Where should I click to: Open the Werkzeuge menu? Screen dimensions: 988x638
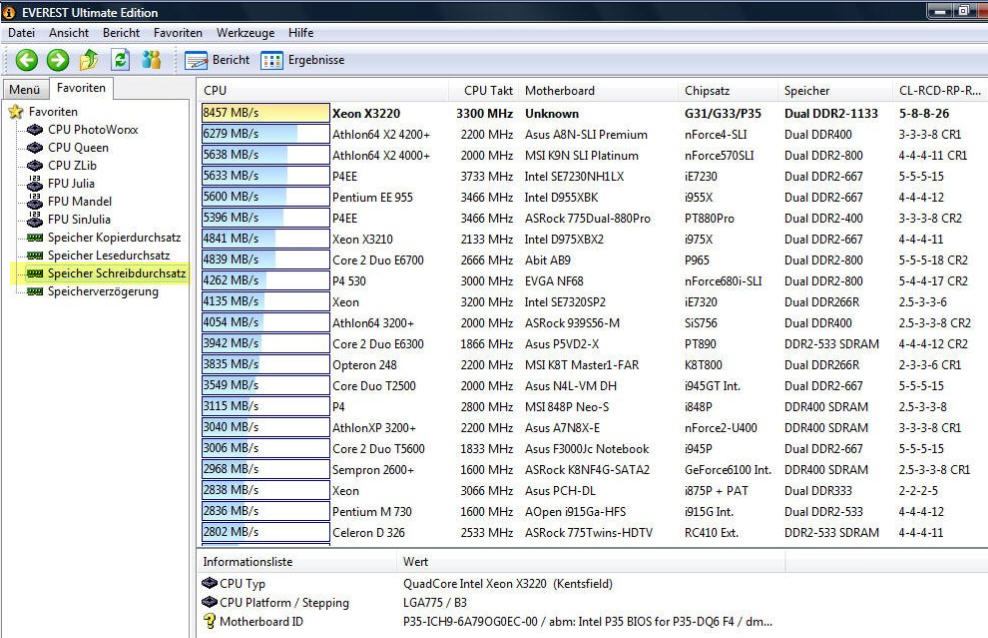pos(245,33)
